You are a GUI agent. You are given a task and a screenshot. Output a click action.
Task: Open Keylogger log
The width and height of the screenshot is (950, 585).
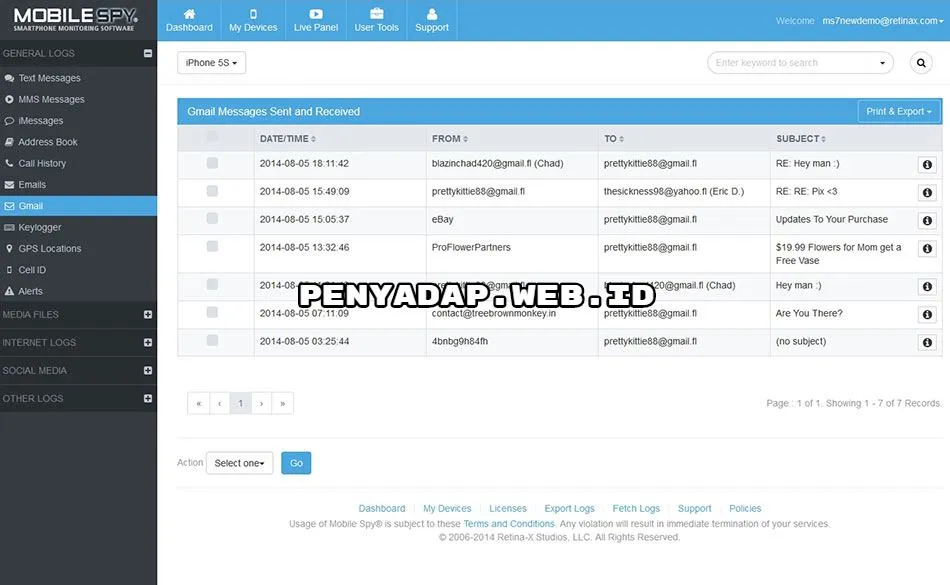coord(39,227)
